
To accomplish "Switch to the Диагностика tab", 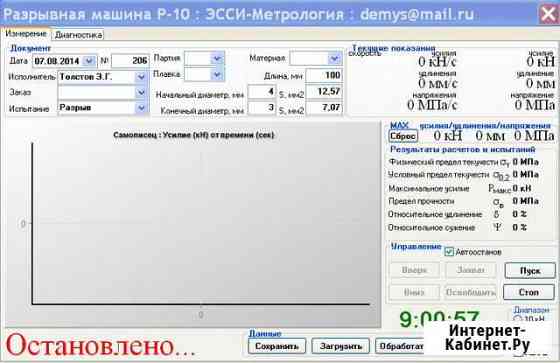I will click(x=79, y=35).
